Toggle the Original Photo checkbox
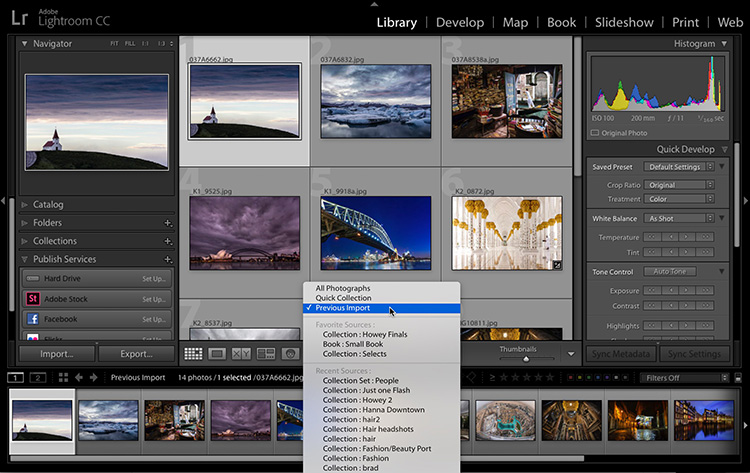The width and height of the screenshot is (750, 473). tap(595, 133)
